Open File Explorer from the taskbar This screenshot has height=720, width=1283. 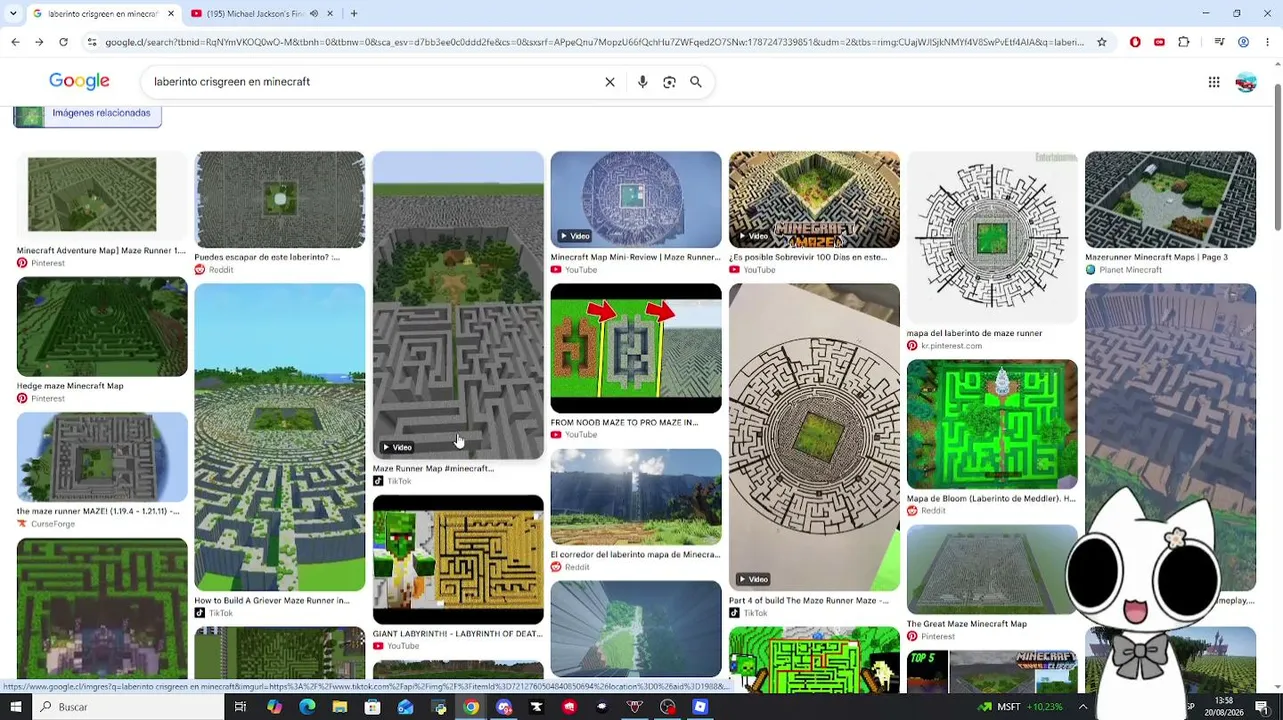tap(340, 707)
